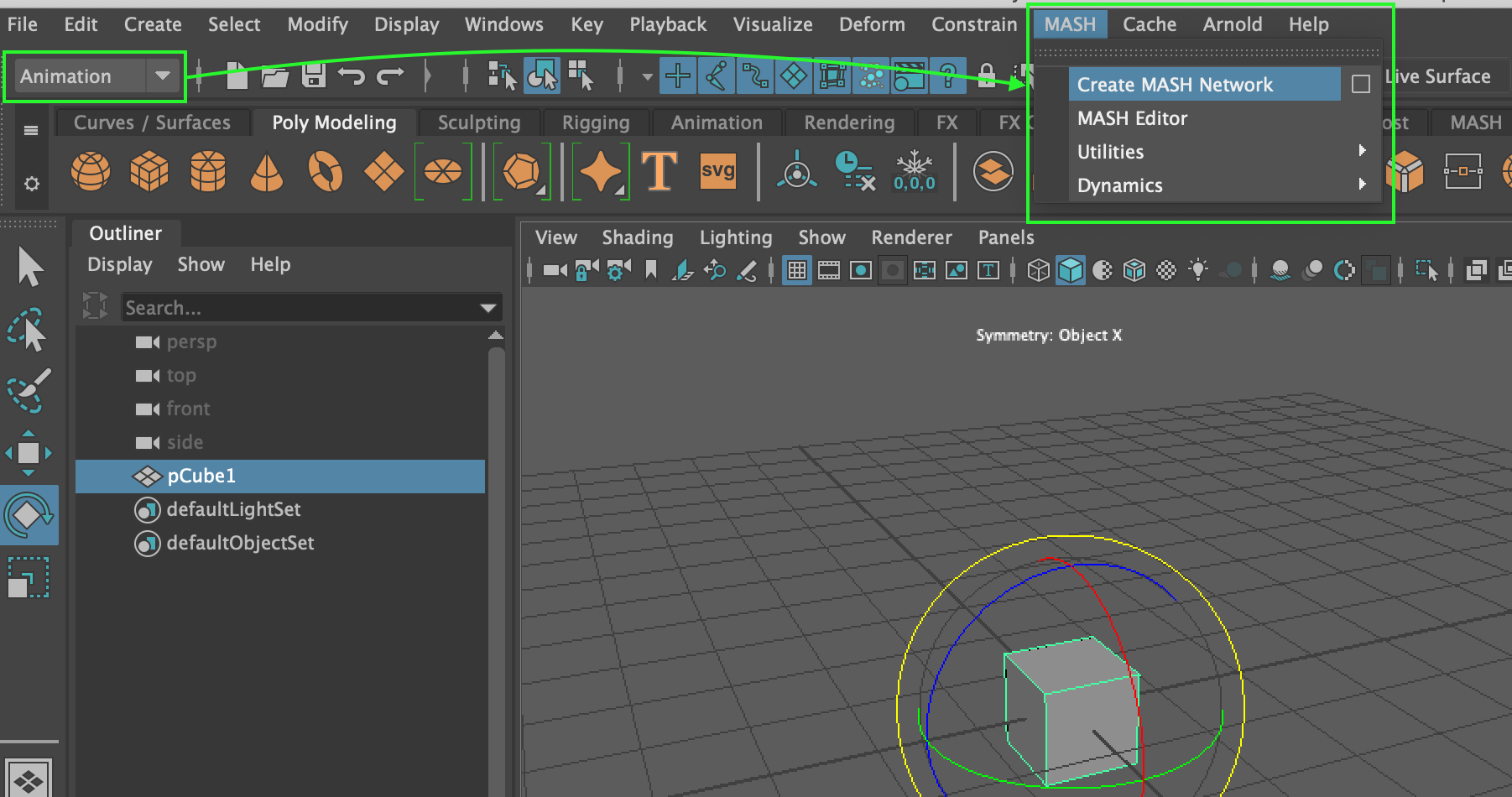
Task: Toggle the viewport grid display button
Action: (x=796, y=270)
